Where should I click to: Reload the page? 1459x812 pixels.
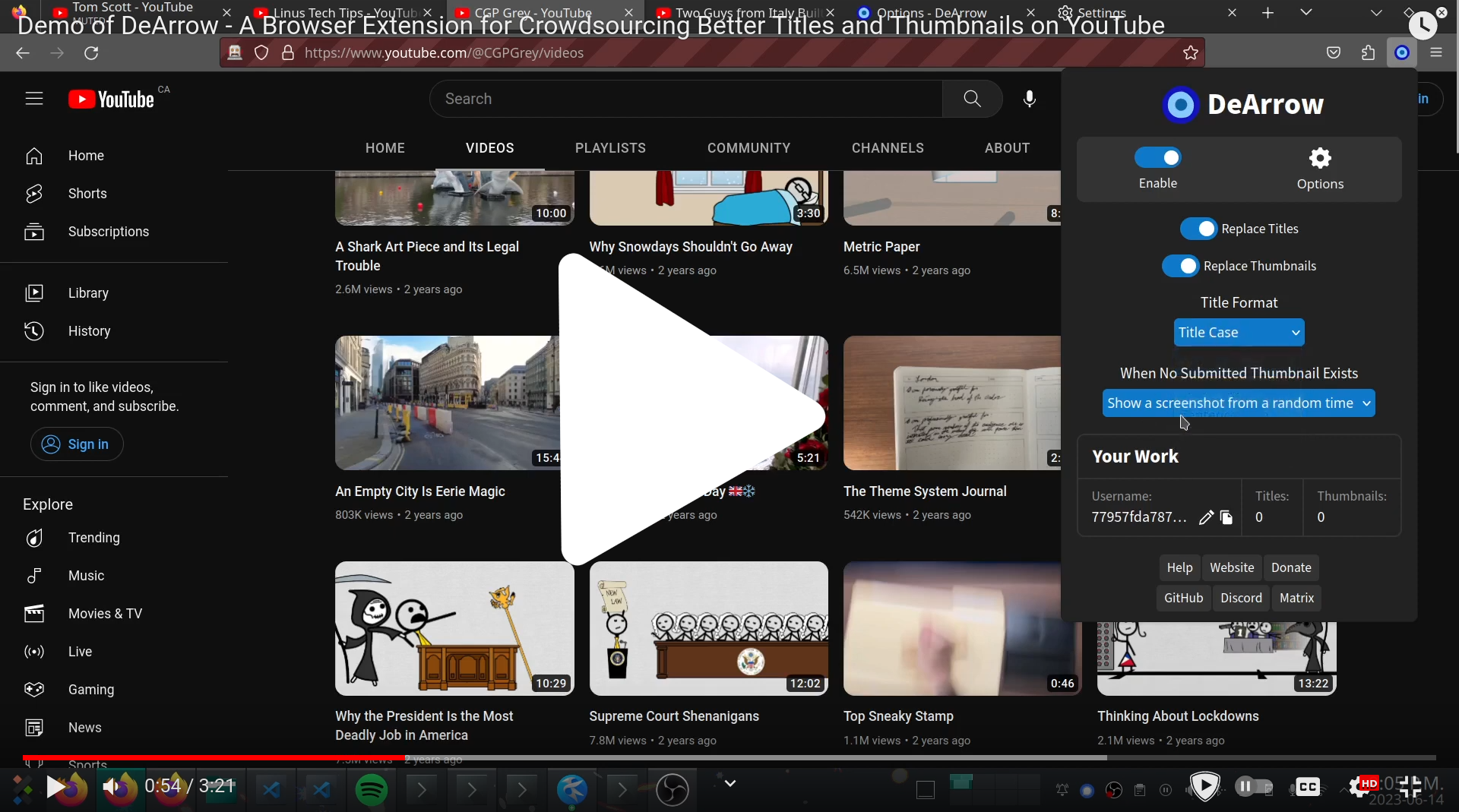[91, 52]
